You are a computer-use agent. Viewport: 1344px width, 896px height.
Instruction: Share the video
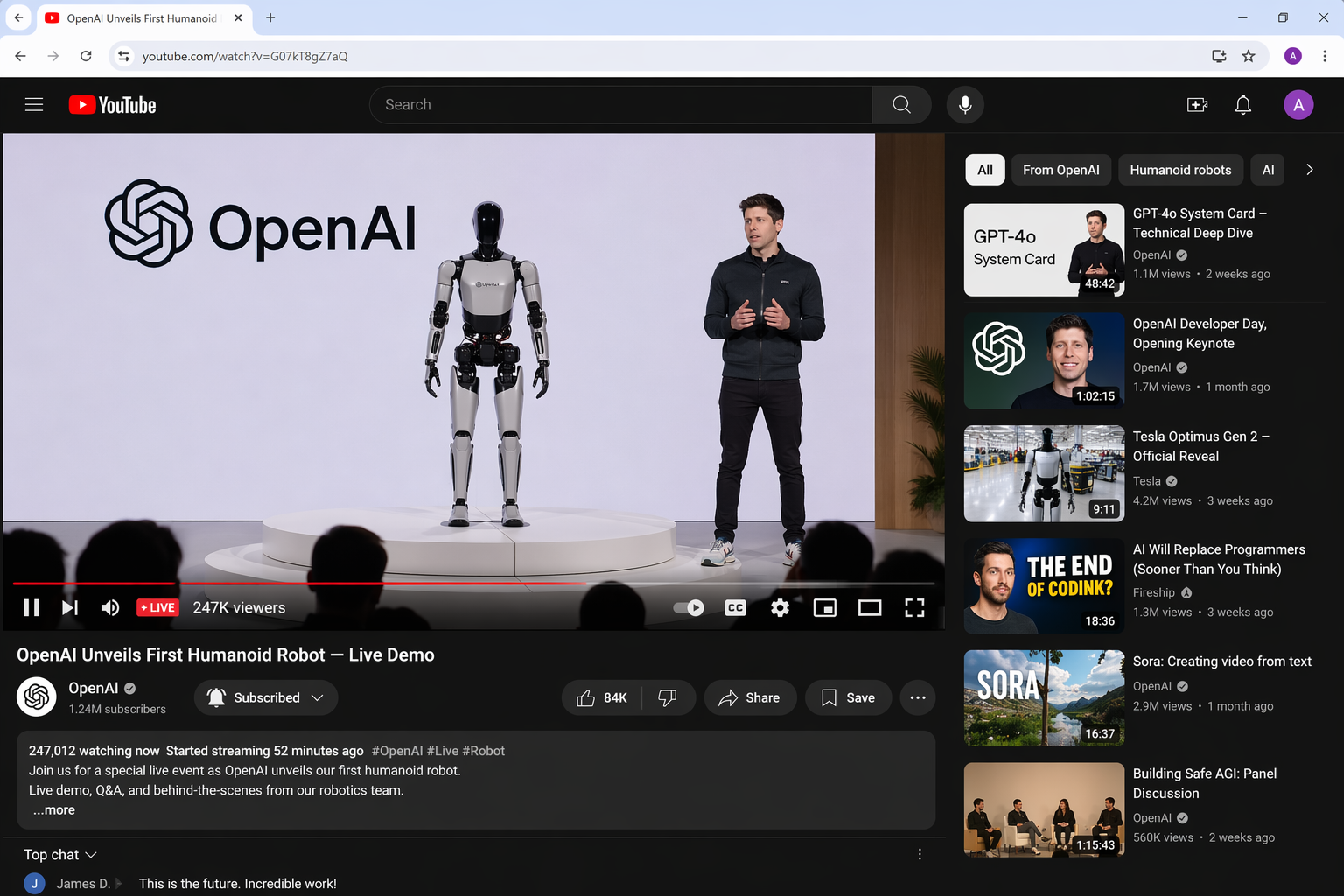pos(750,697)
